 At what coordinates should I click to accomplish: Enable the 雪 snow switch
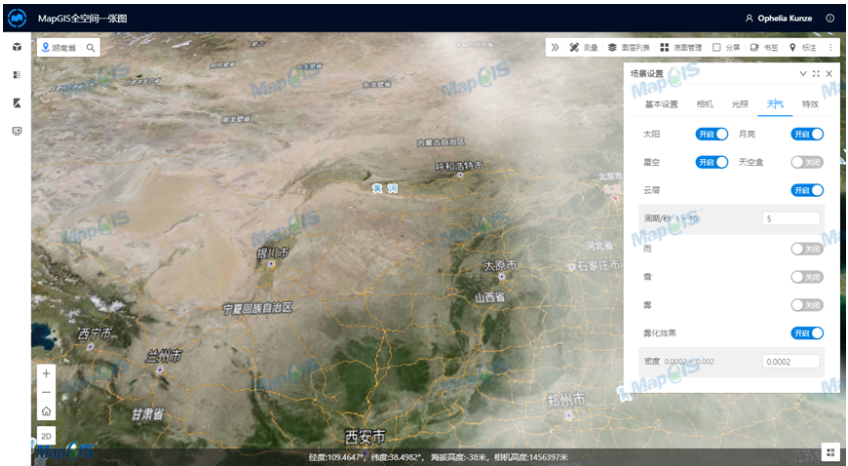tap(807, 277)
